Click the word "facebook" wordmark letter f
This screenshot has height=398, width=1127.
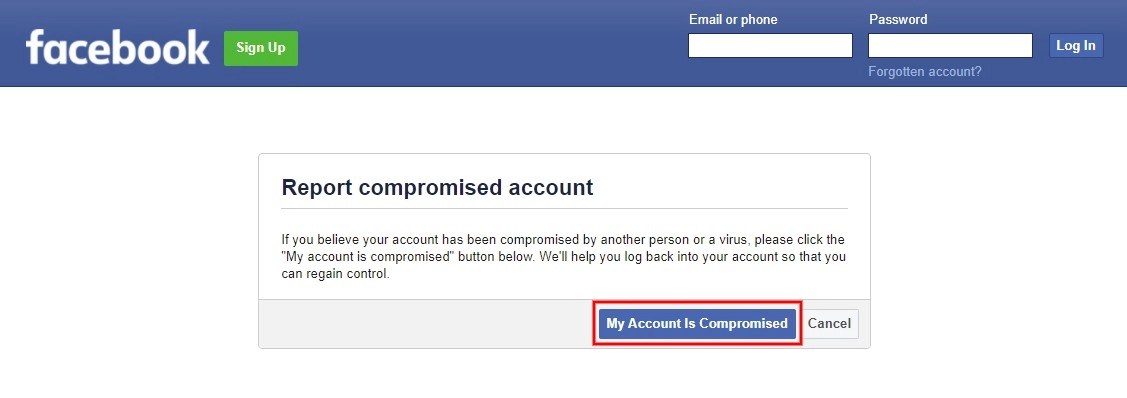coord(36,47)
